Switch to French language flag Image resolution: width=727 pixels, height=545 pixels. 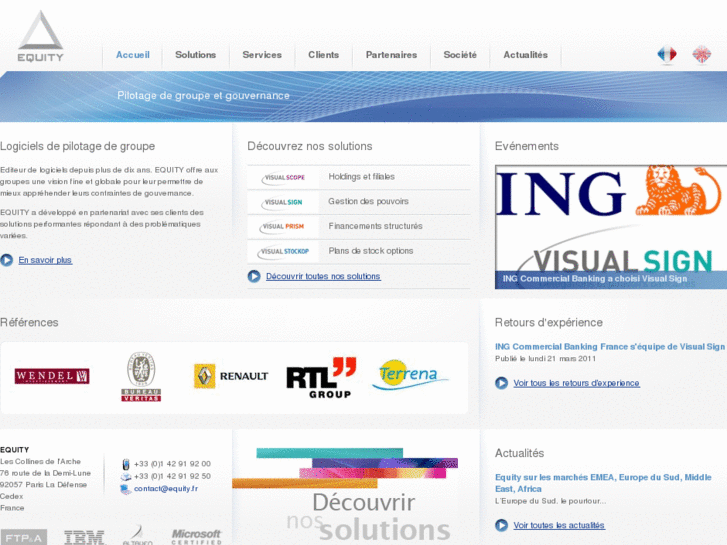tap(667, 55)
